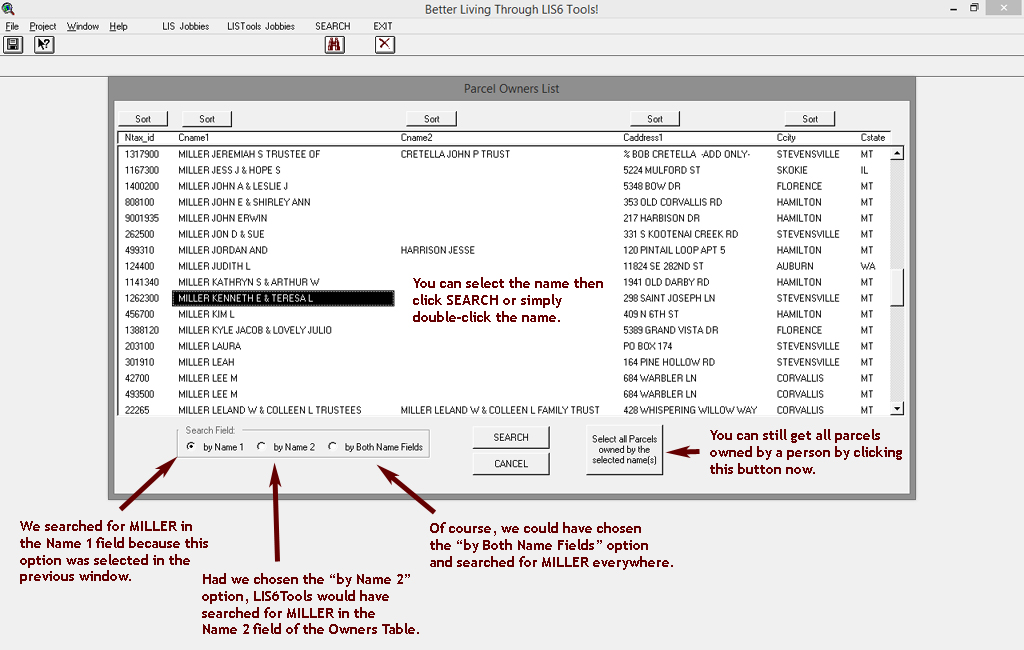Click Select all Parcels owned by selected name(s)

pos(624,449)
